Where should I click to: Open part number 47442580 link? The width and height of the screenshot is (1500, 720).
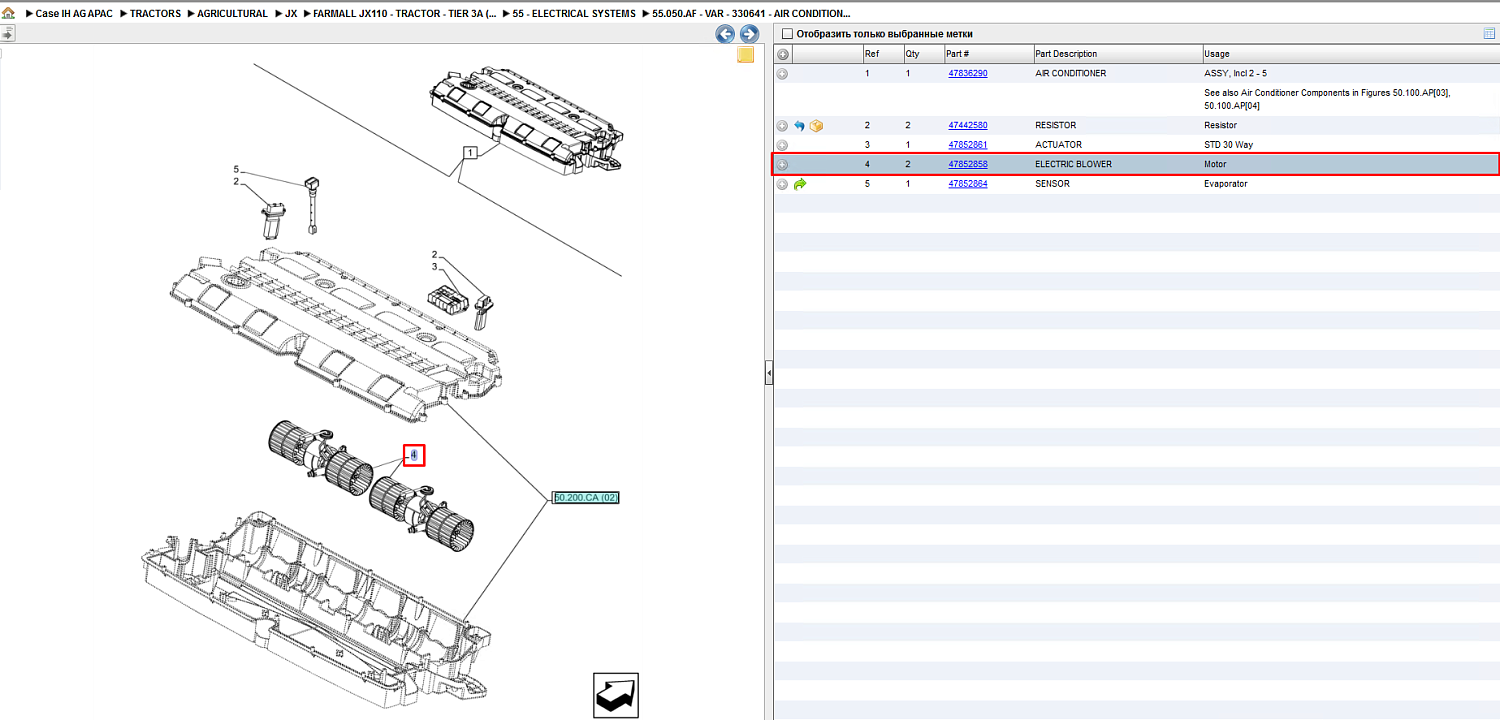click(x=968, y=126)
